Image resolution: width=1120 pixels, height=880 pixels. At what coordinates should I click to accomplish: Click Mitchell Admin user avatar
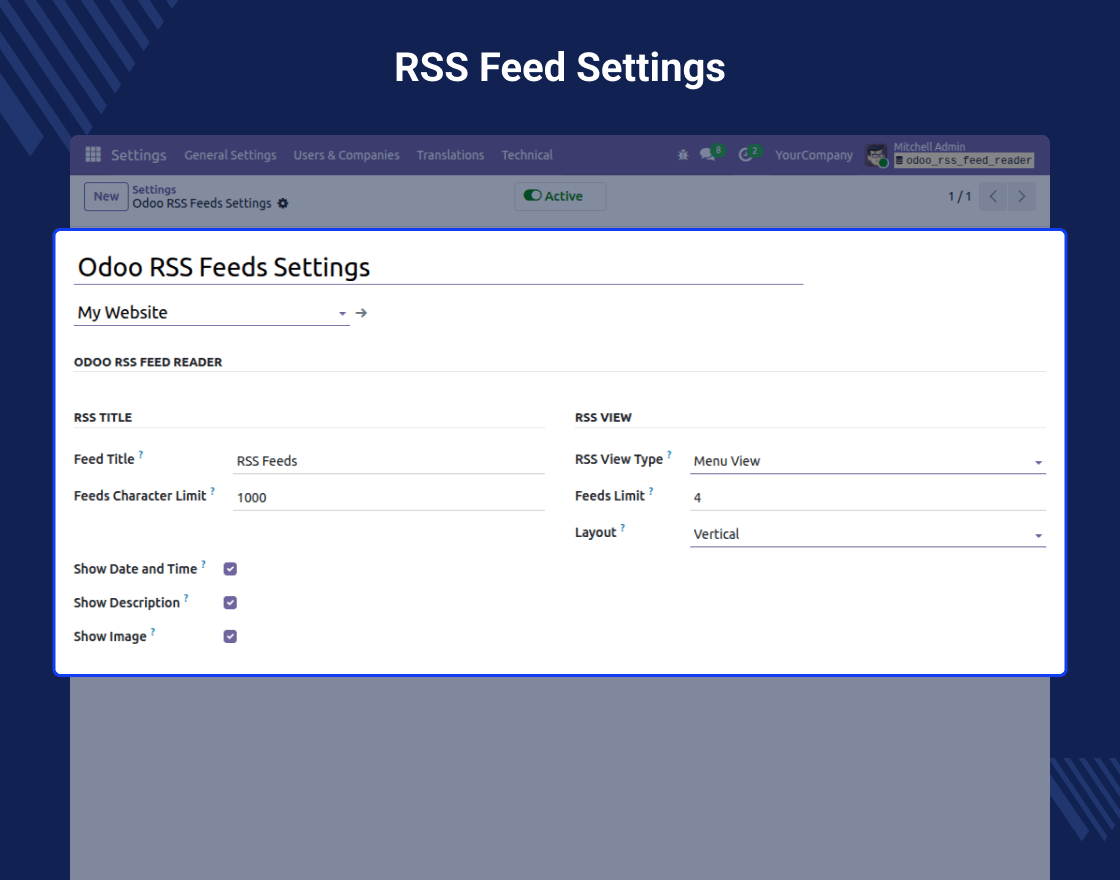pyautogui.click(x=877, y=155)
